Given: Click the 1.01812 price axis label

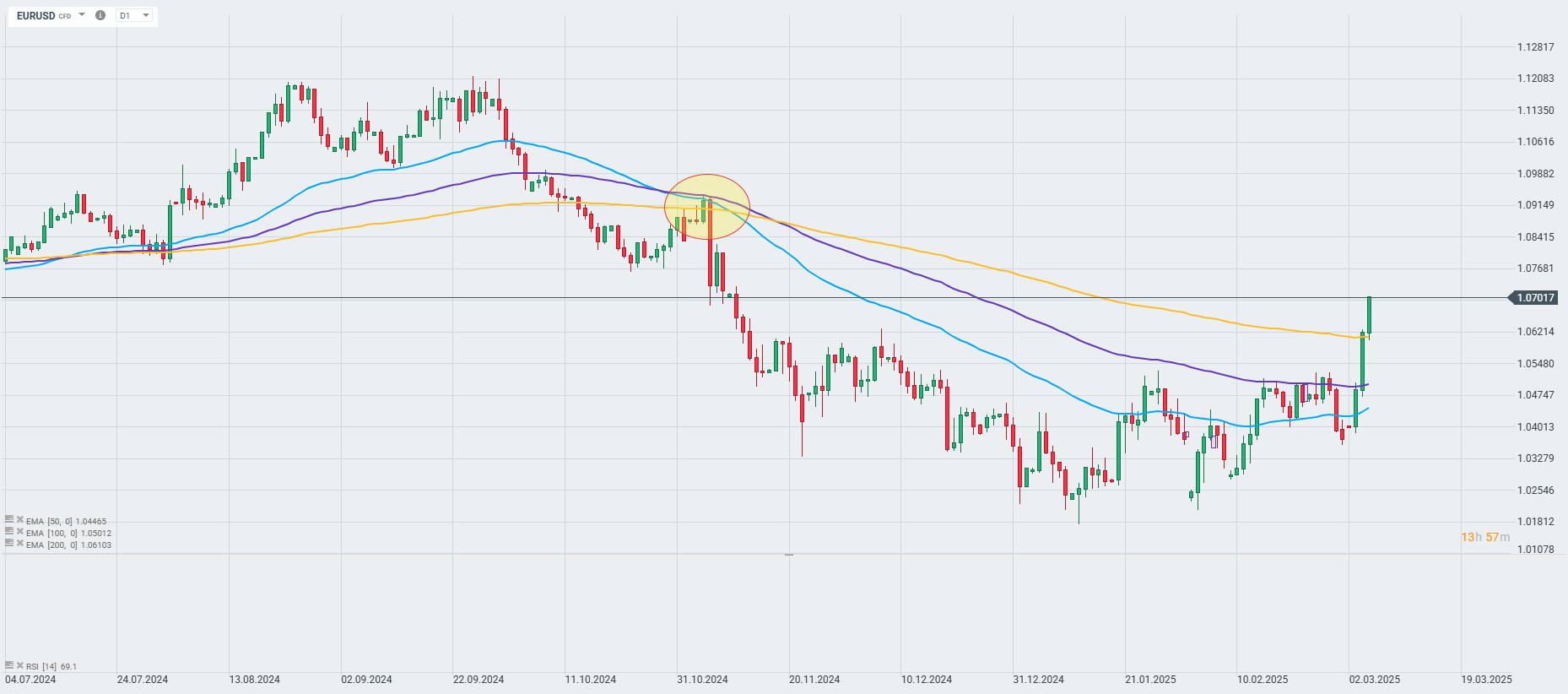Looking at the screenshot, I should (x=1536, y=522).
